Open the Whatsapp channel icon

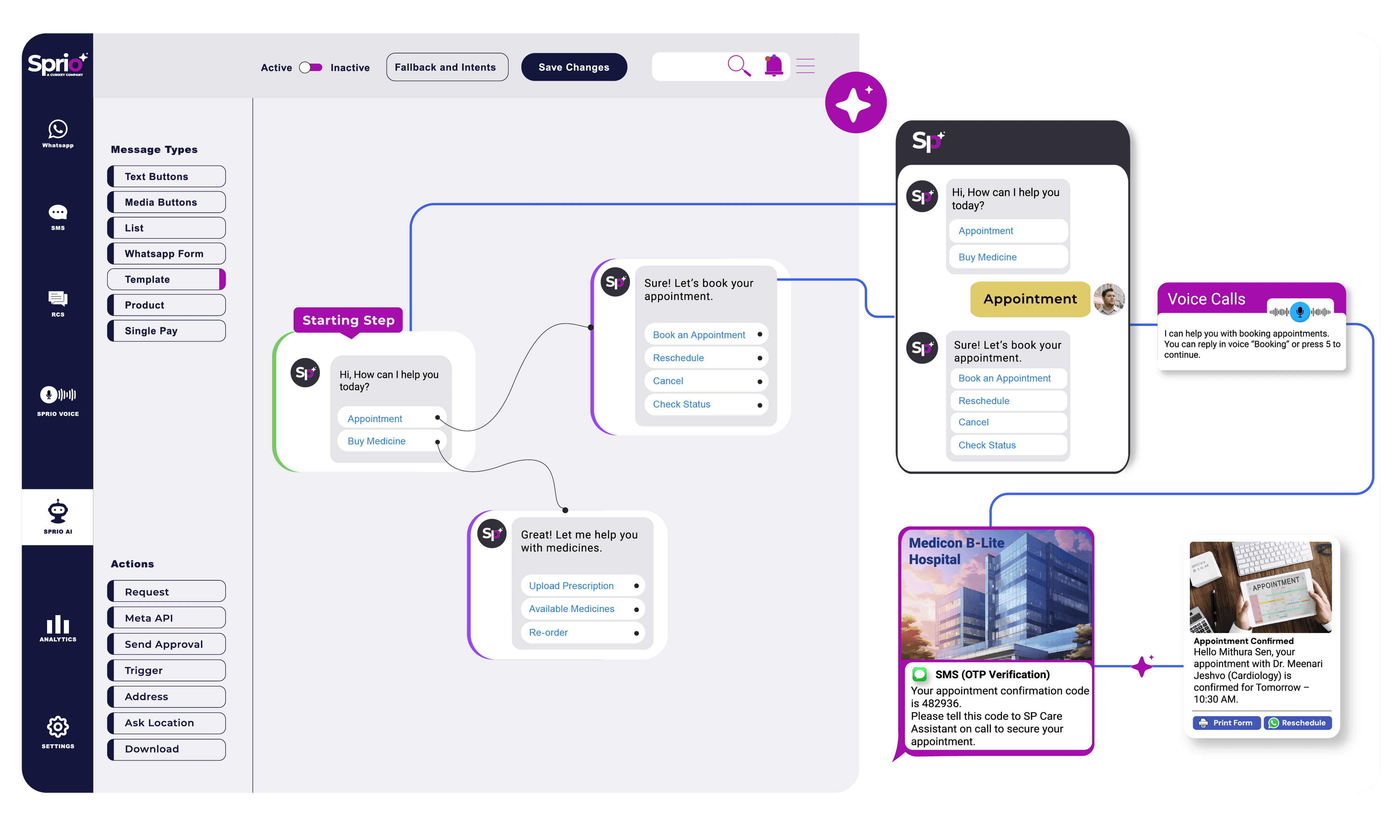[x=58, y=129]
